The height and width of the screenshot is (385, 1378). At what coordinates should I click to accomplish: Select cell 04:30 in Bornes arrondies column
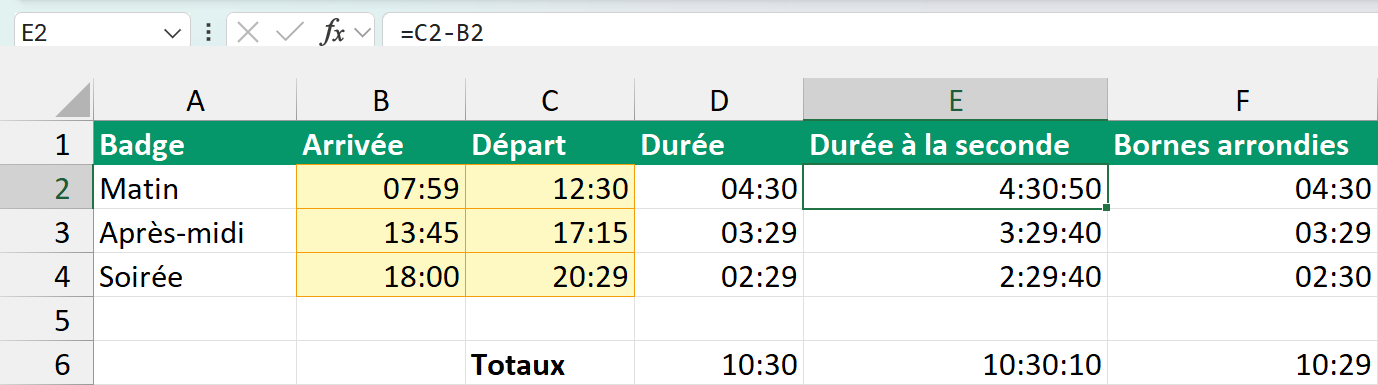1243,187
